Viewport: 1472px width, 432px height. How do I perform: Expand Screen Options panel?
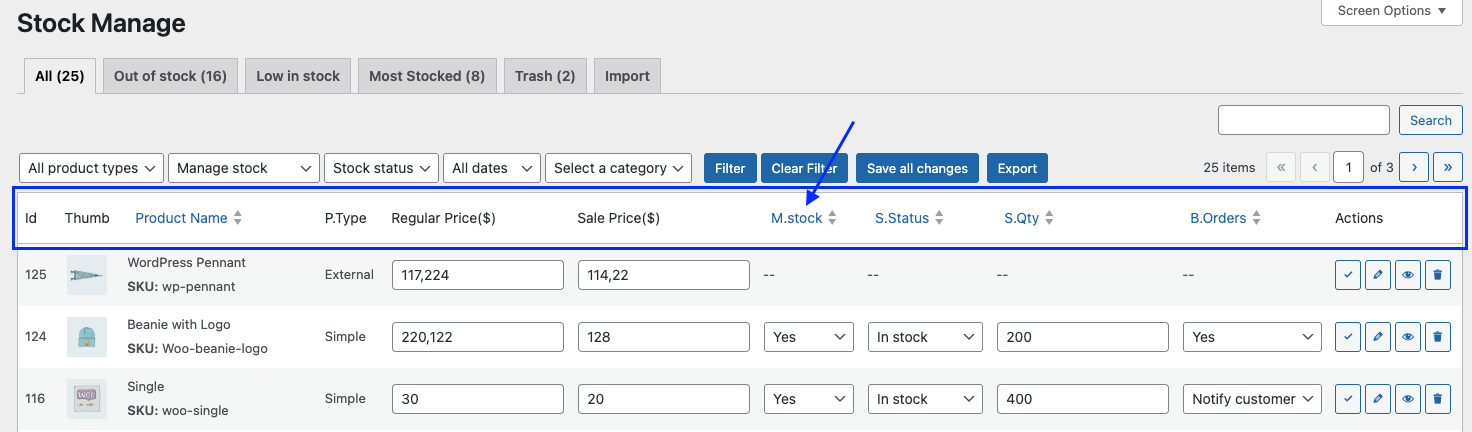(x=1391, y=11)
